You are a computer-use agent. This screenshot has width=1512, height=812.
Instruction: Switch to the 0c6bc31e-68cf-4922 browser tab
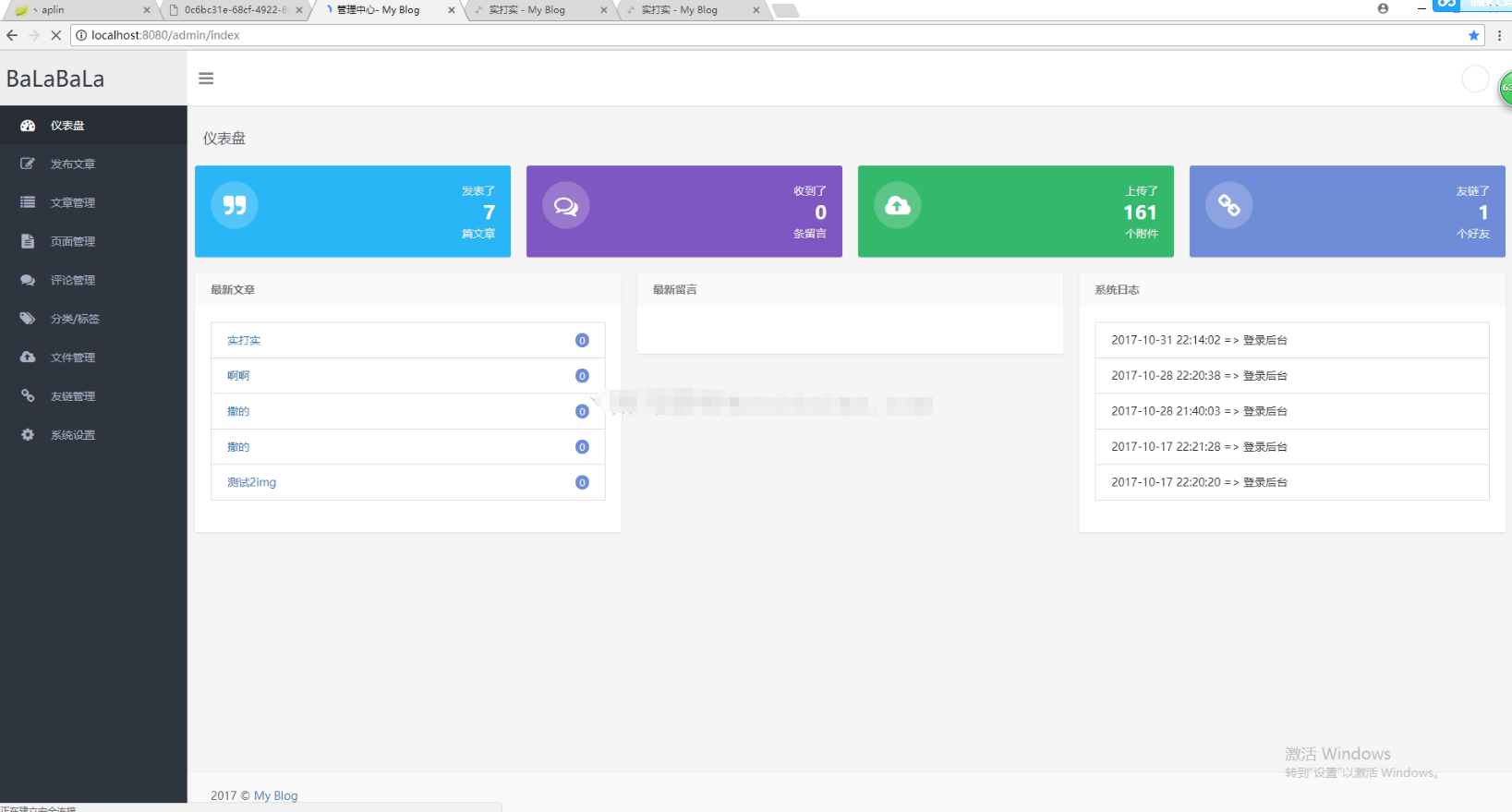pyautogui.click(x=236, y=10)
